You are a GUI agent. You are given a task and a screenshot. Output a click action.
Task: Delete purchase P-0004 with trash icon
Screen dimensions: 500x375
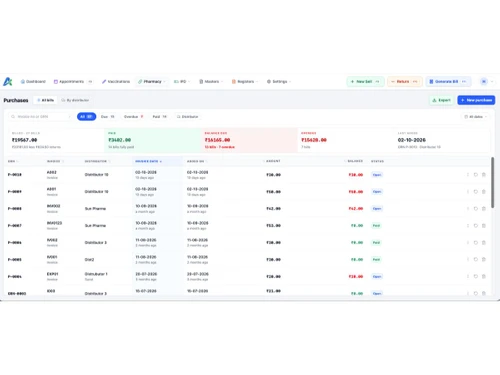coord(484,276)
